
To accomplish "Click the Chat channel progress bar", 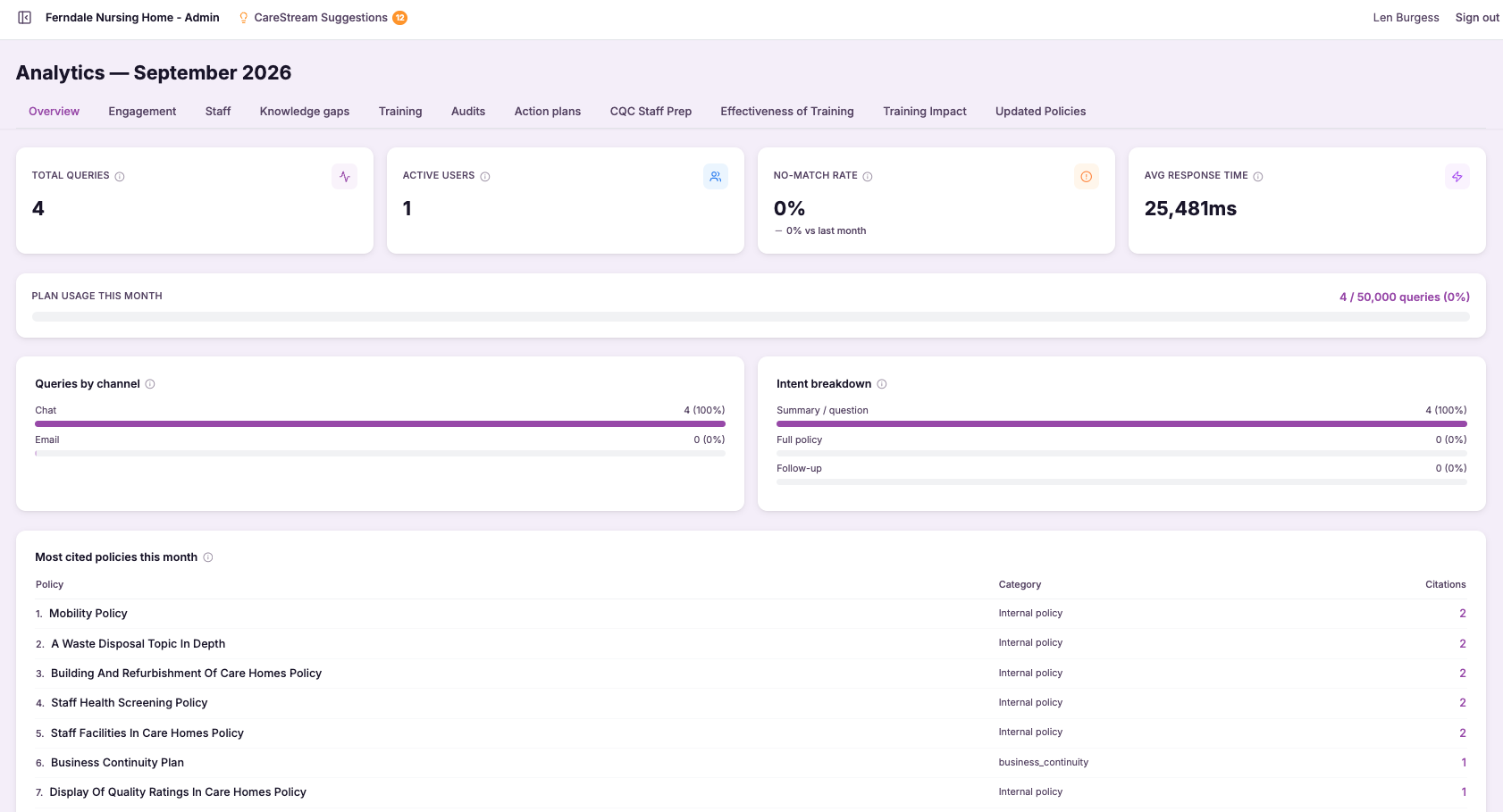I will coord(380,424).
